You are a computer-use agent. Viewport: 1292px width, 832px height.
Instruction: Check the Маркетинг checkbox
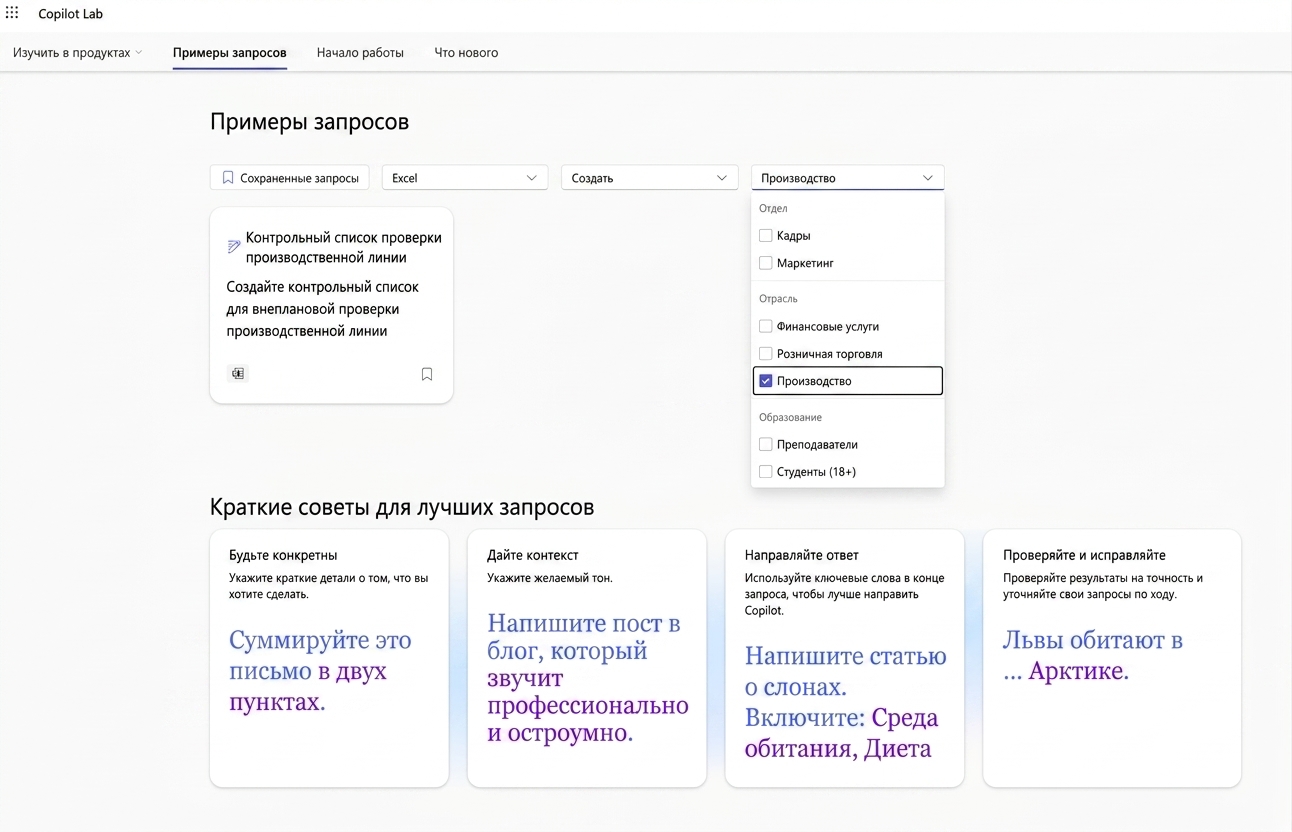click(765, 263)
